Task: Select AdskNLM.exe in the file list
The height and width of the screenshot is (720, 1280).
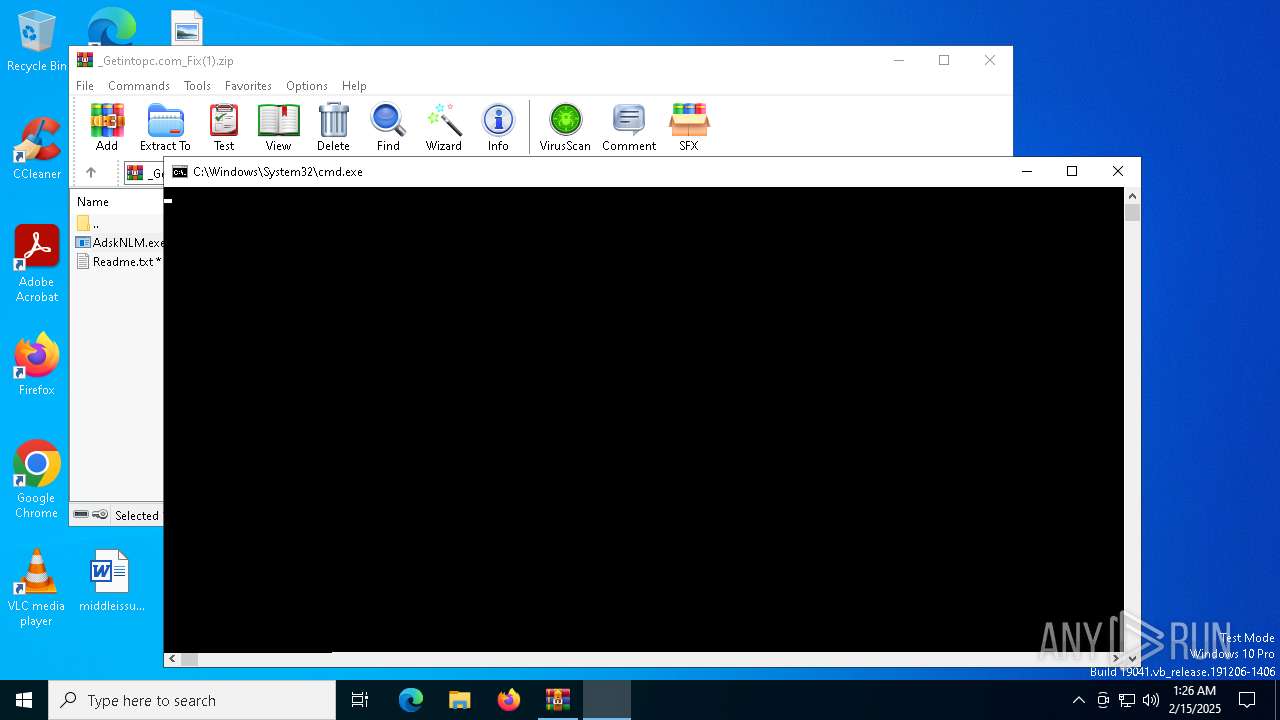Action: click(x=119, y=242)
